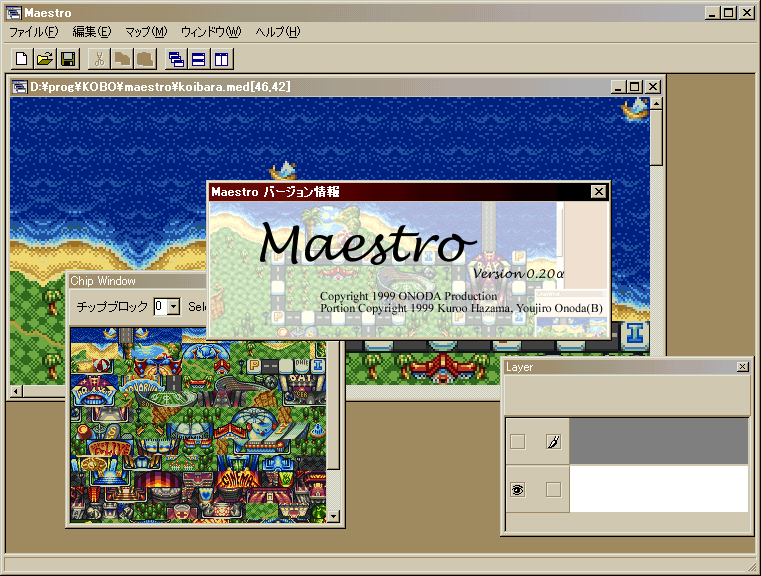Click the Chip Window title bar
Viewport: 761px width, 576px height.
click(x=137, y=281)
